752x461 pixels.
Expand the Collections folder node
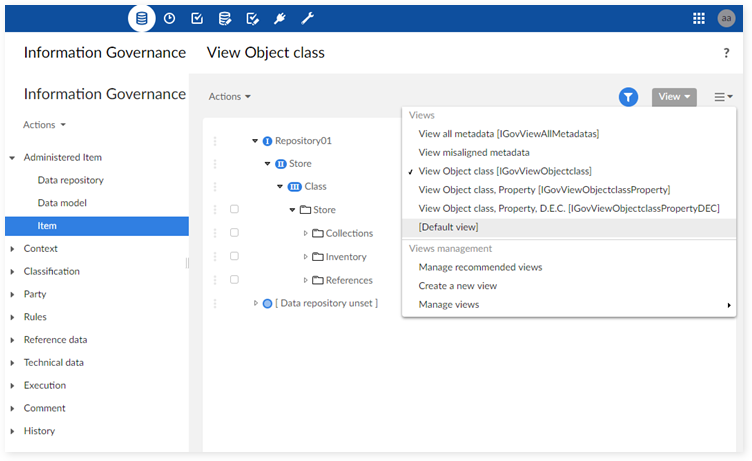(306, 233)
